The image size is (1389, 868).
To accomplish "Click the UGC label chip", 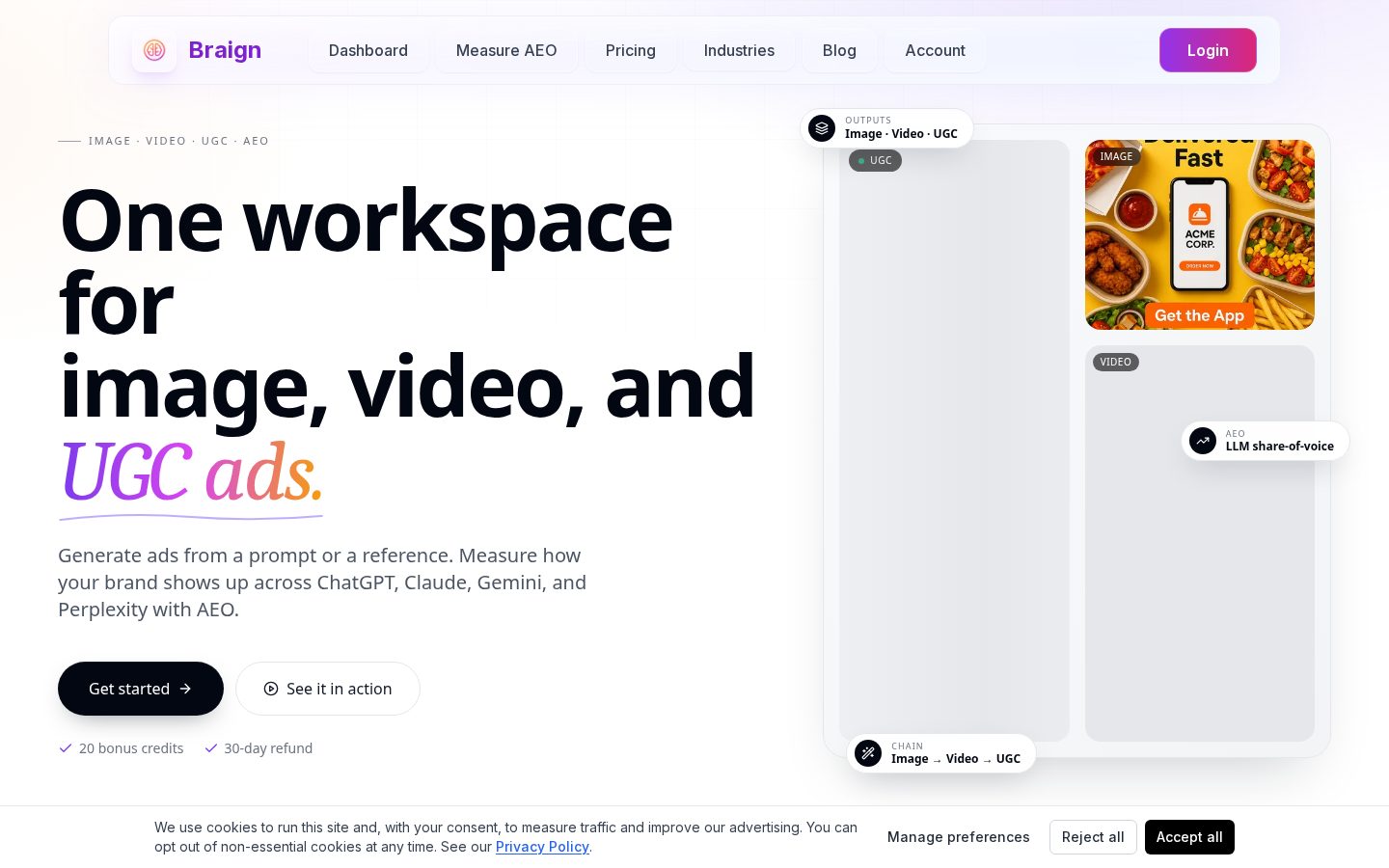I will coord(876,160).
